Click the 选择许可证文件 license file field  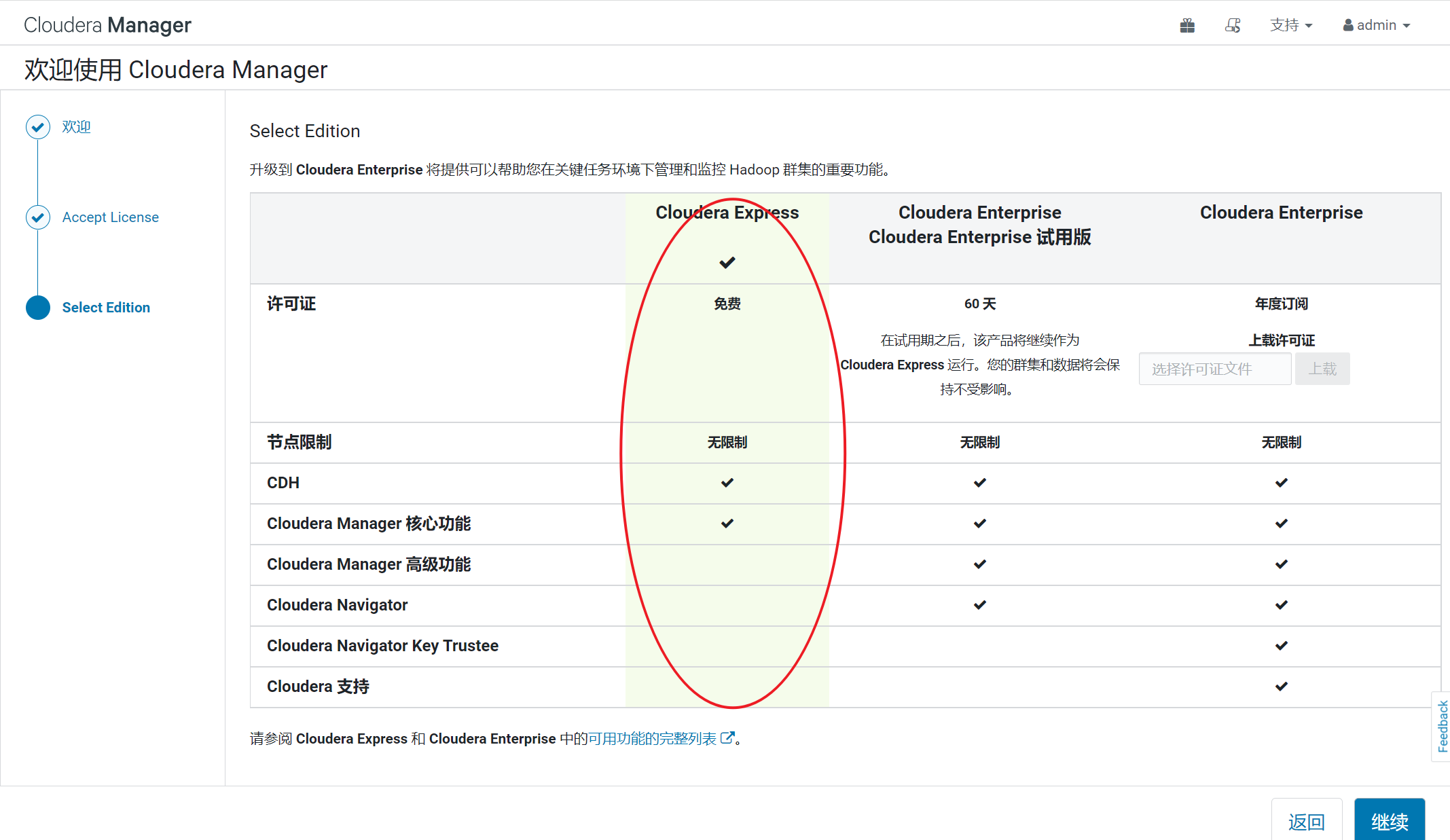click(1214, 369)
